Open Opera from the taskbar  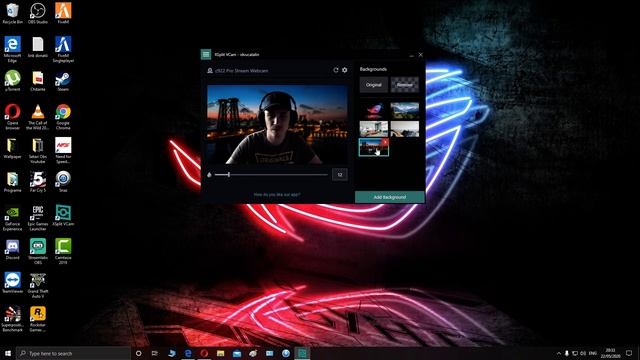(204, 353)
